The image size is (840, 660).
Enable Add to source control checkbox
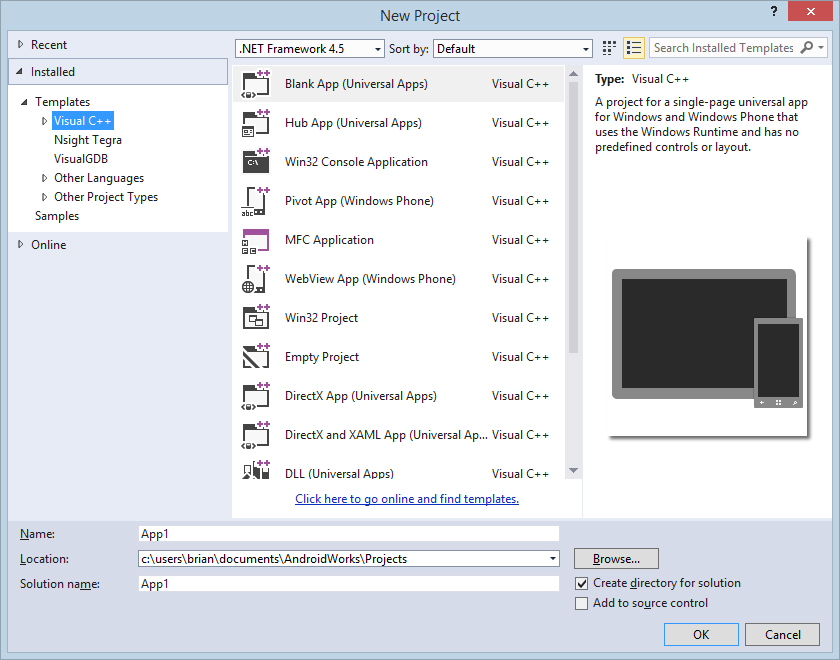pos(582,603)
